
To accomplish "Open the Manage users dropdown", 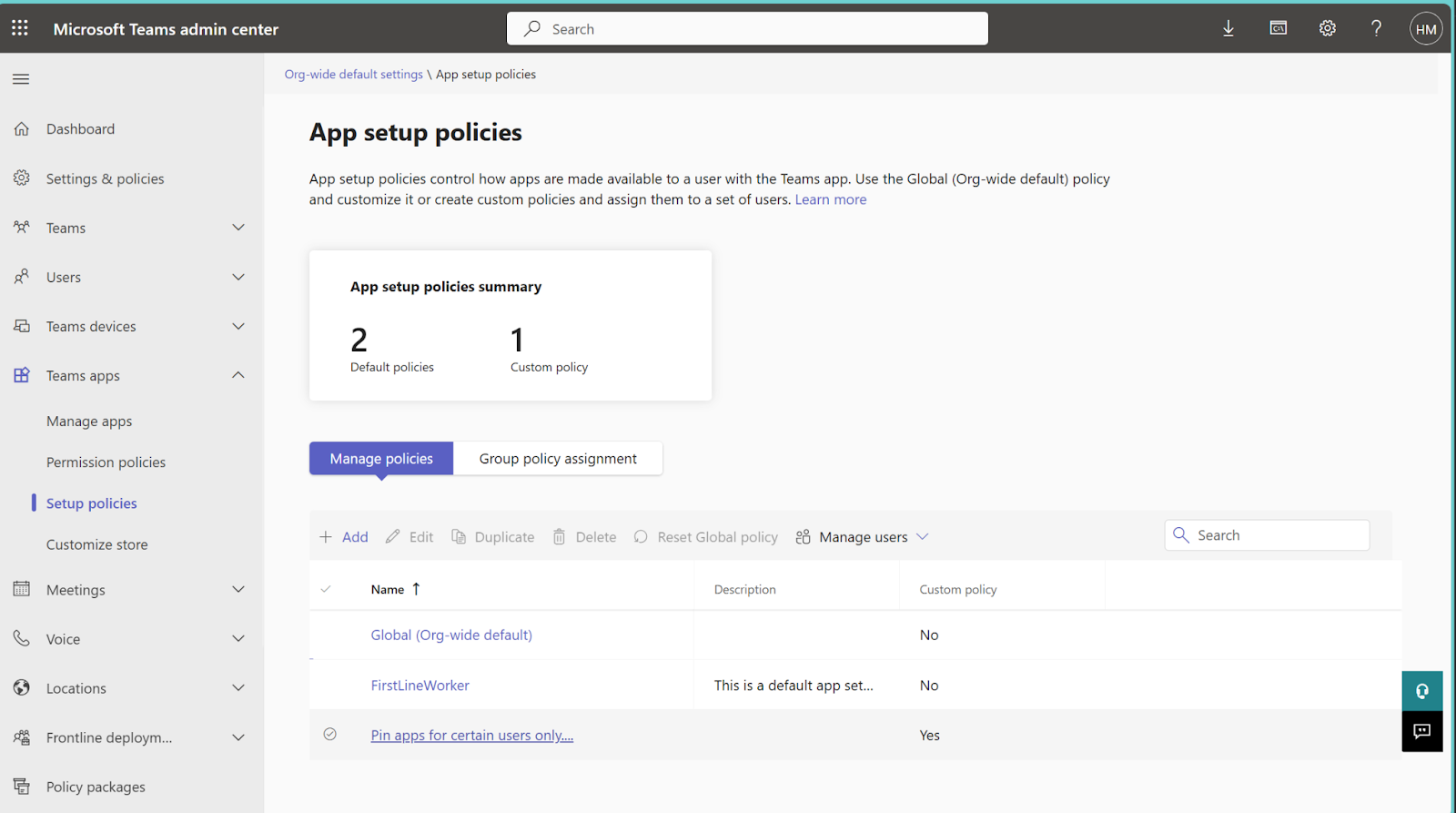I will [x=863, y=537].
